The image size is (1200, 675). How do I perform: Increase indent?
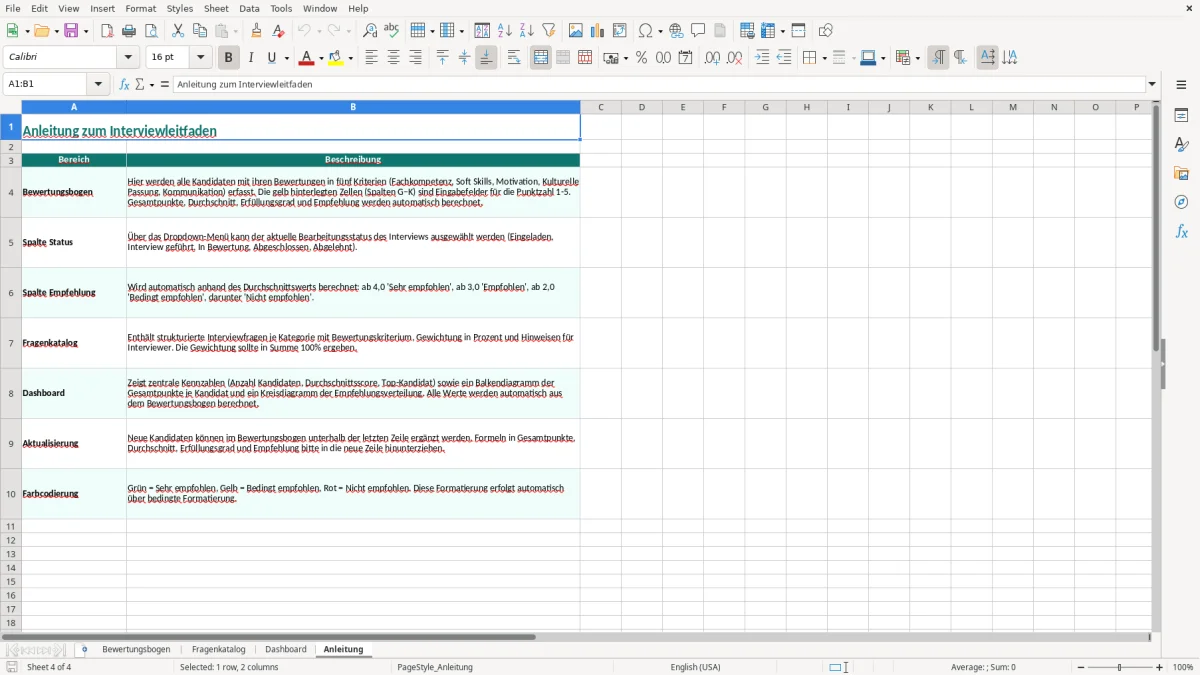[762, 58]
